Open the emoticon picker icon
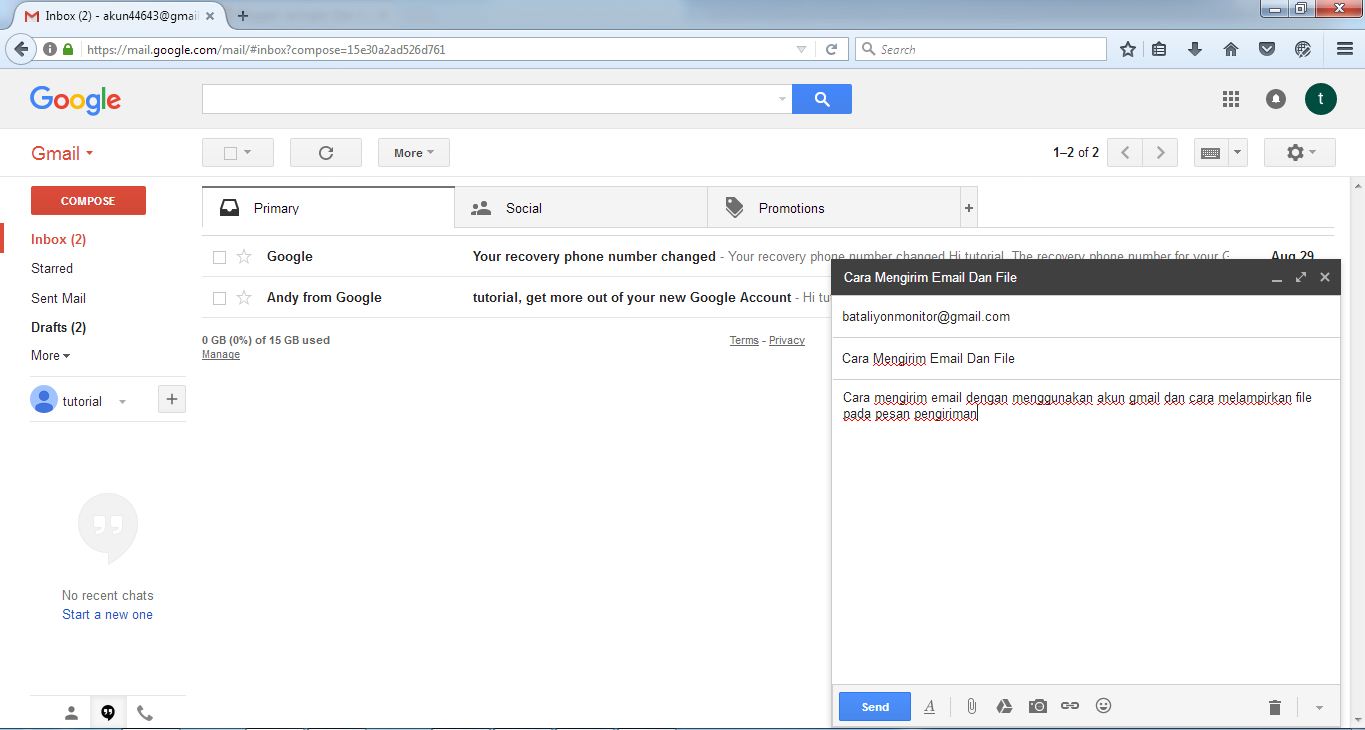1365x730 pixels. point(1104,706)
